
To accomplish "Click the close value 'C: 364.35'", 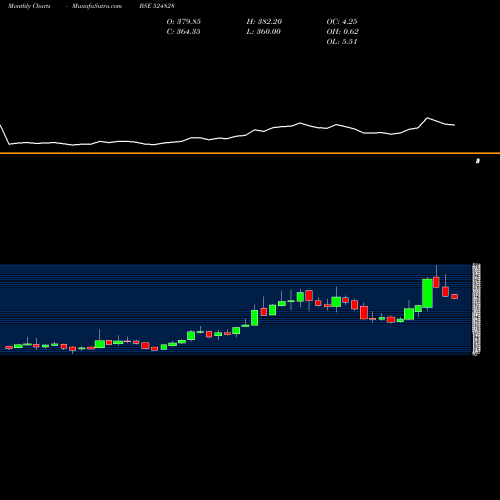I will pyautogui.click(x=184, y=32).
